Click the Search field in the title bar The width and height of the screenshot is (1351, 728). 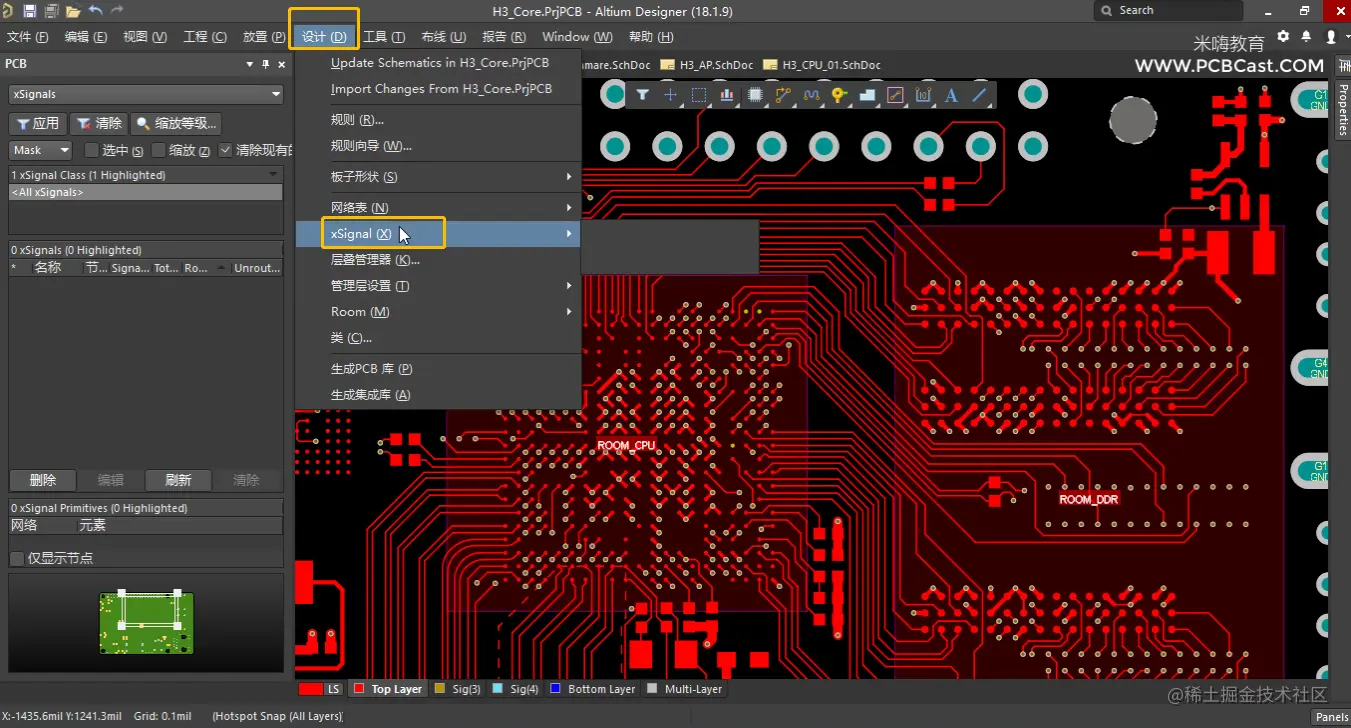coord(1169,11)
